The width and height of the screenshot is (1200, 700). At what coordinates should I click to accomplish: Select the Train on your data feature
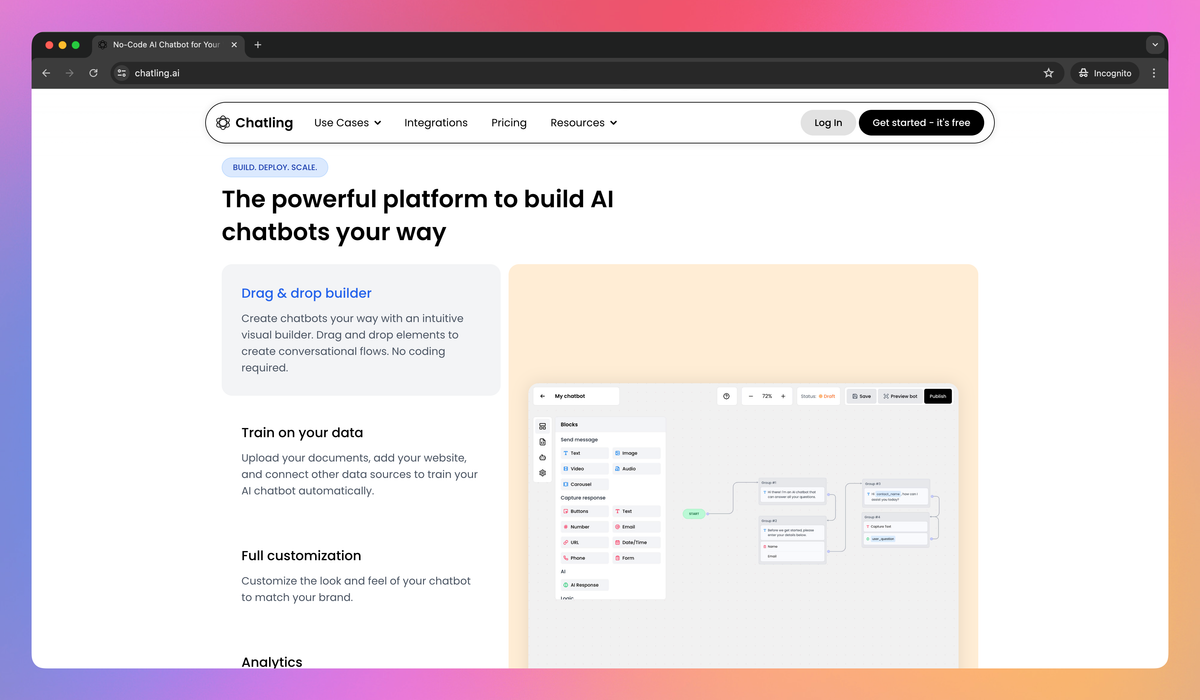361,462
